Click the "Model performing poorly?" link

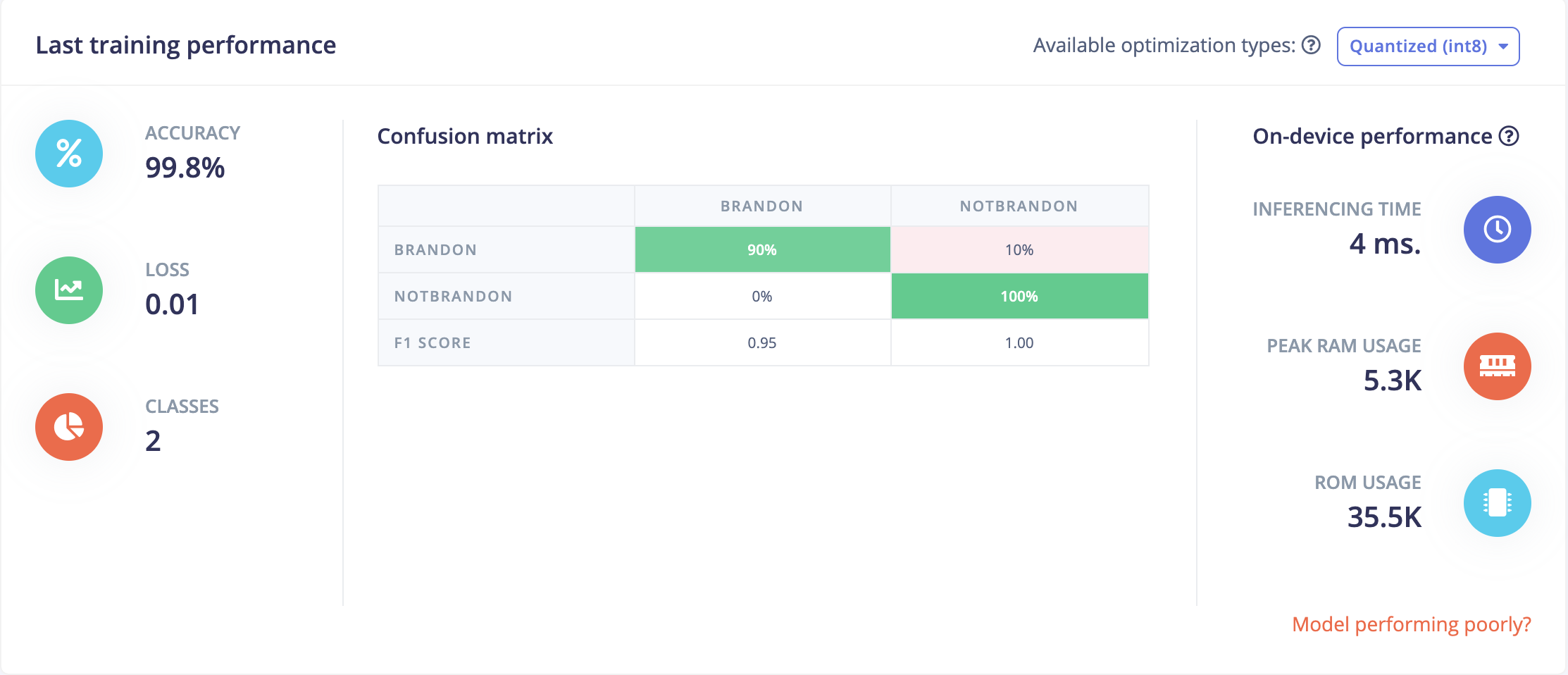[1412, 624]
